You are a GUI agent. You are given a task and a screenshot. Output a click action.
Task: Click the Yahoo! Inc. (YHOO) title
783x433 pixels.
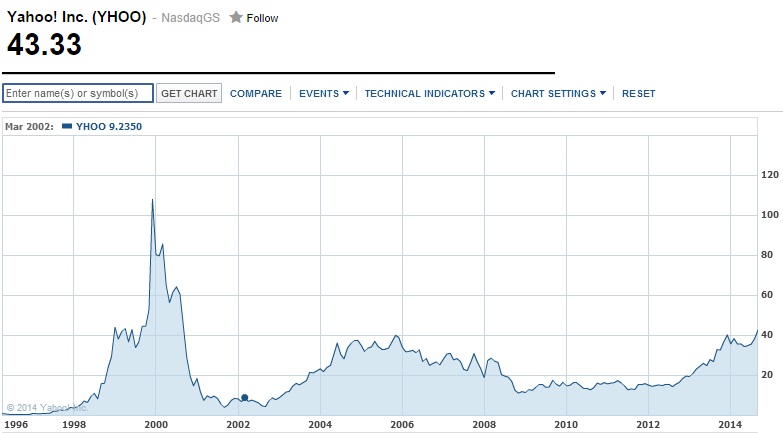(x=76, y=17)
